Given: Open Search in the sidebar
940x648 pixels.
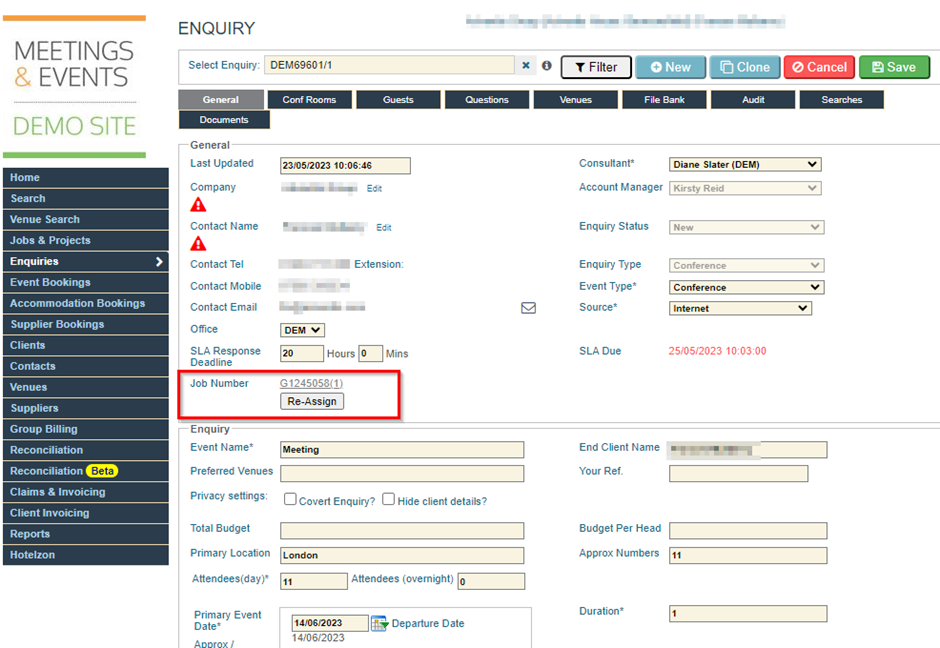Looking at the screenshot, I should point(86,198).
